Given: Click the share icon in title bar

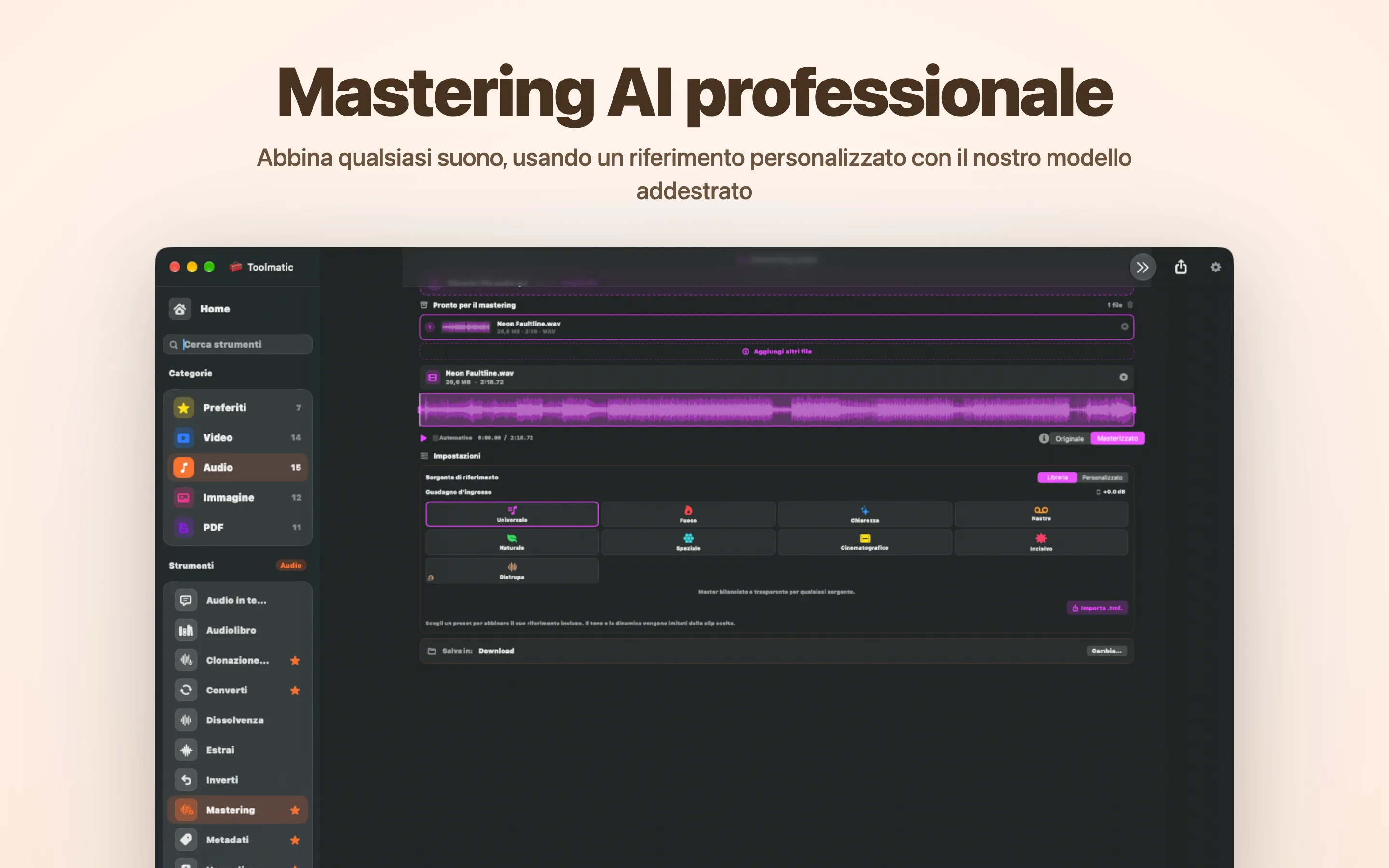Looking at the screenshot, I should click(1181, 267).
